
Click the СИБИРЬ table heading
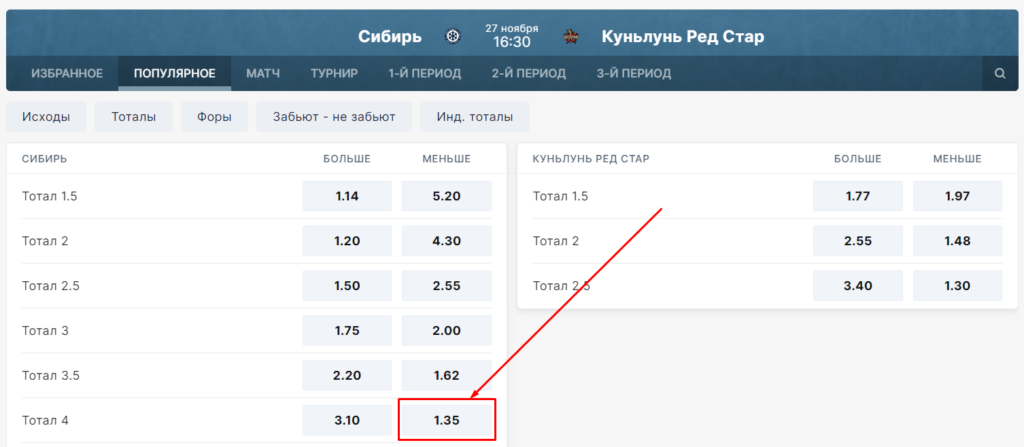click(x=44, y=159)
